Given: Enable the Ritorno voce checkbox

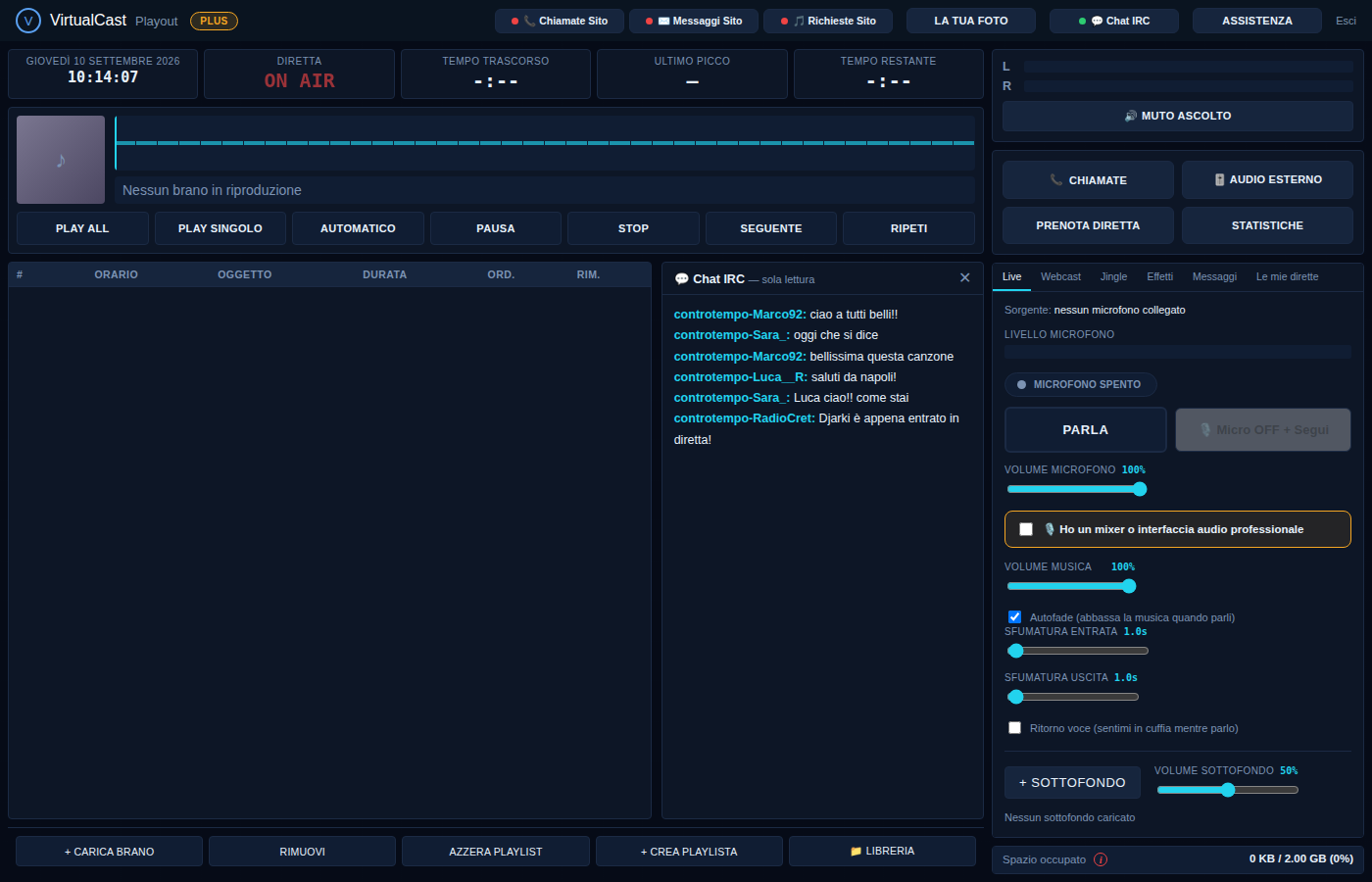Looking at the screenshot, I should pyautogui.click(x=1015, y=728).
